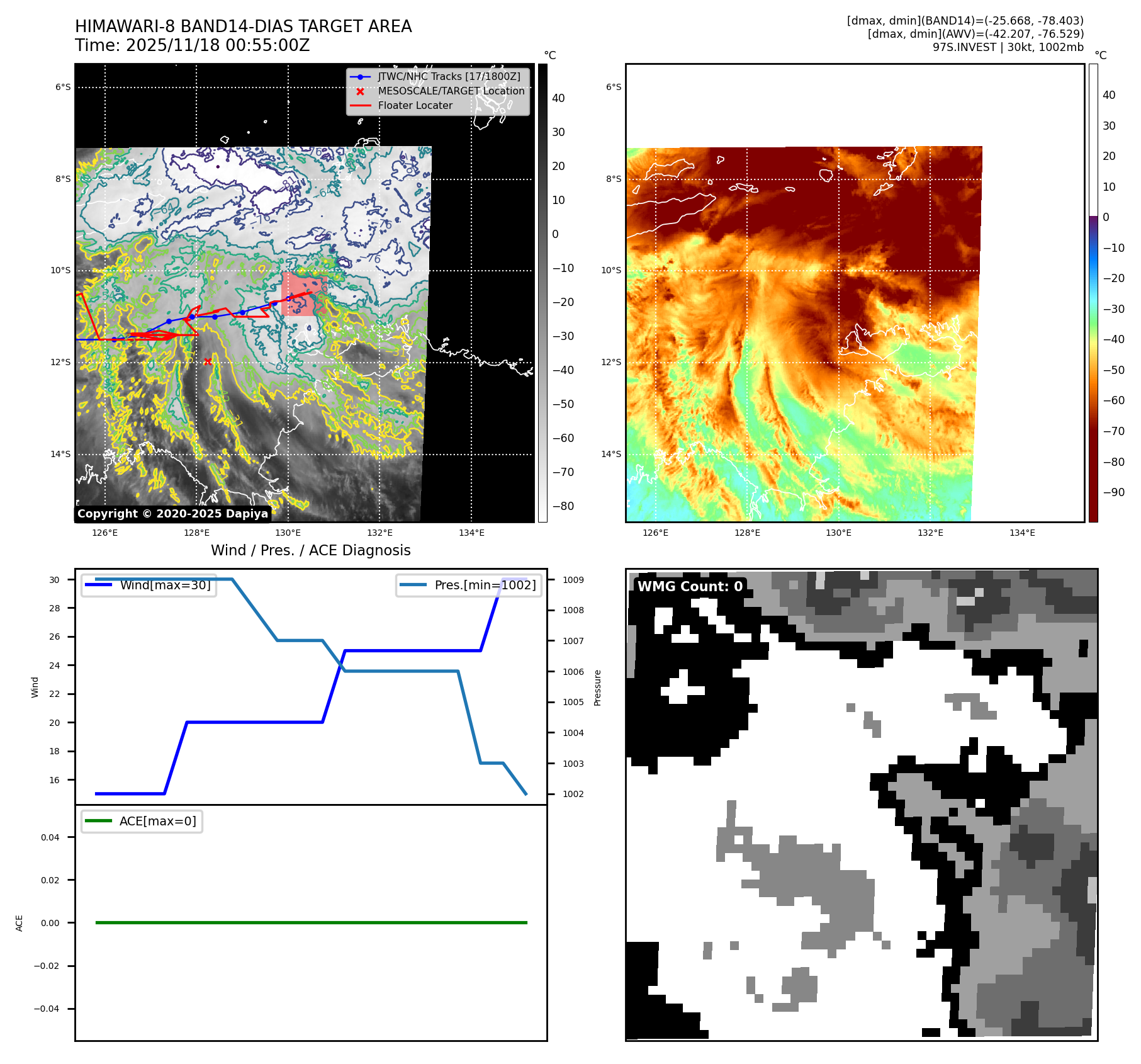The image size is (1141, 1064).
Task: Click the rainbow AWV temperature colorbar
Action: pyautogui.click(x=1093, y=293)
